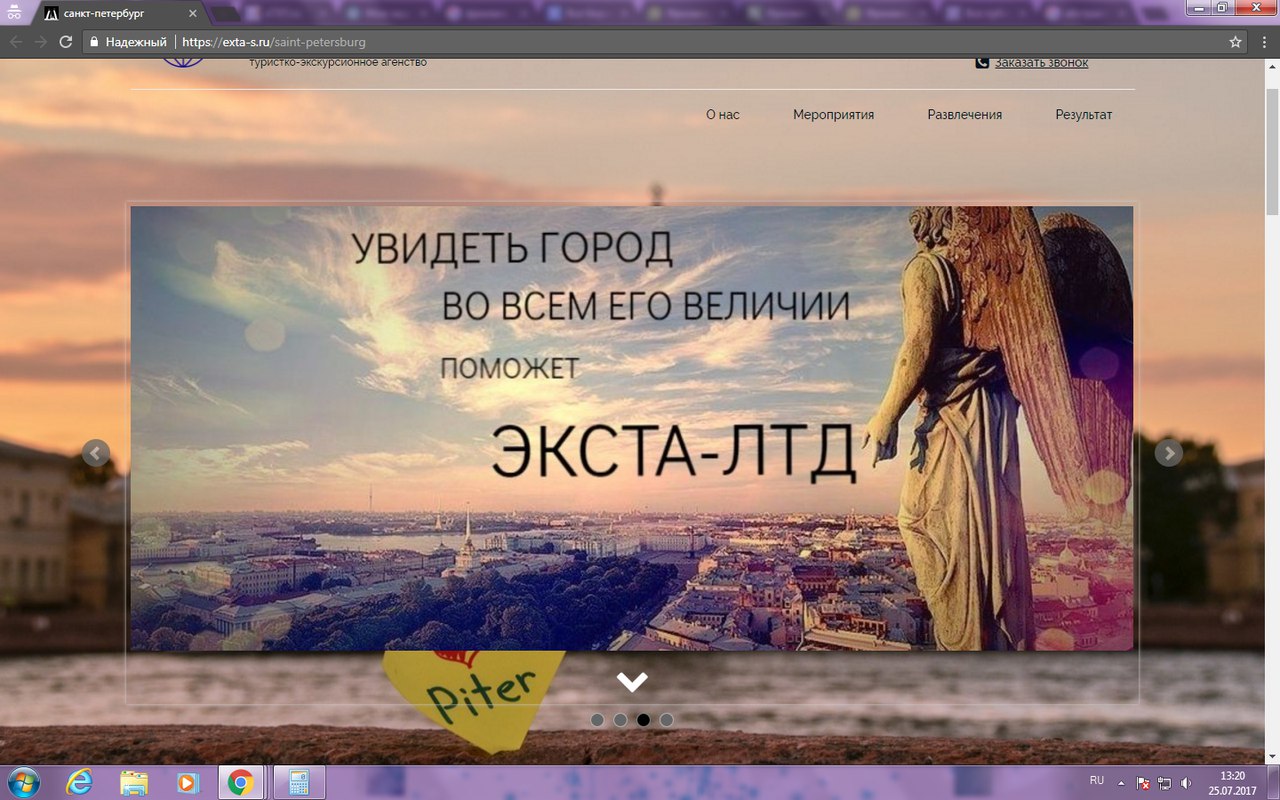
Task: Open the О нас menu item
Action: [x=723, y=115]
